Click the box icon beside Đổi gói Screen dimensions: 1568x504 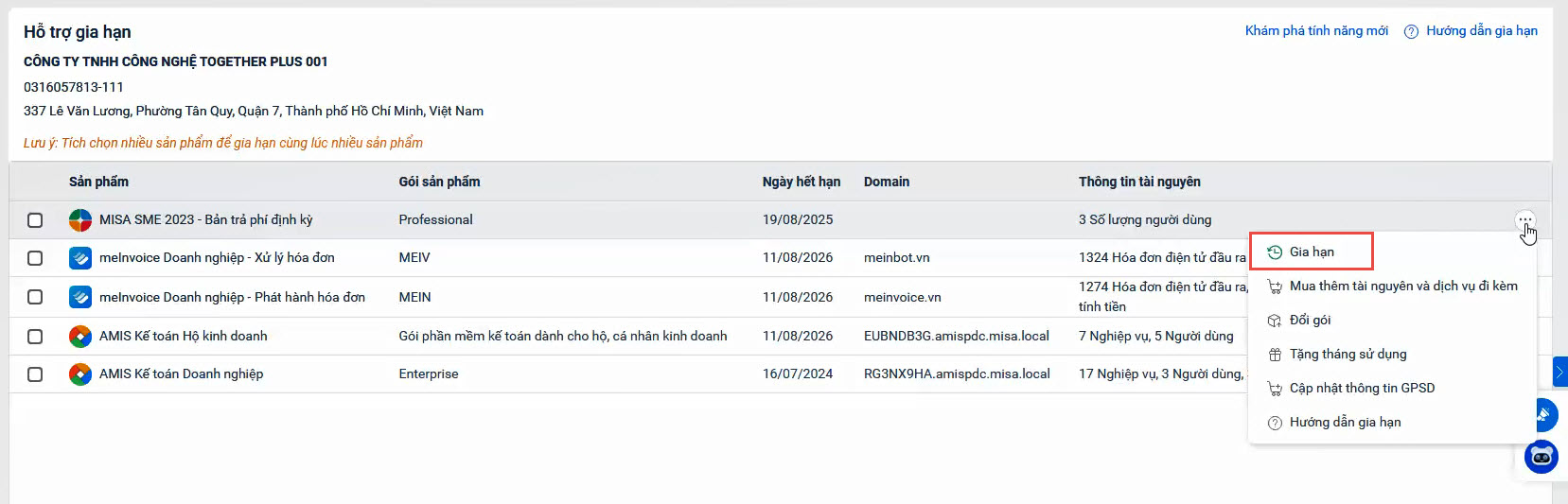coord(1275,321)
